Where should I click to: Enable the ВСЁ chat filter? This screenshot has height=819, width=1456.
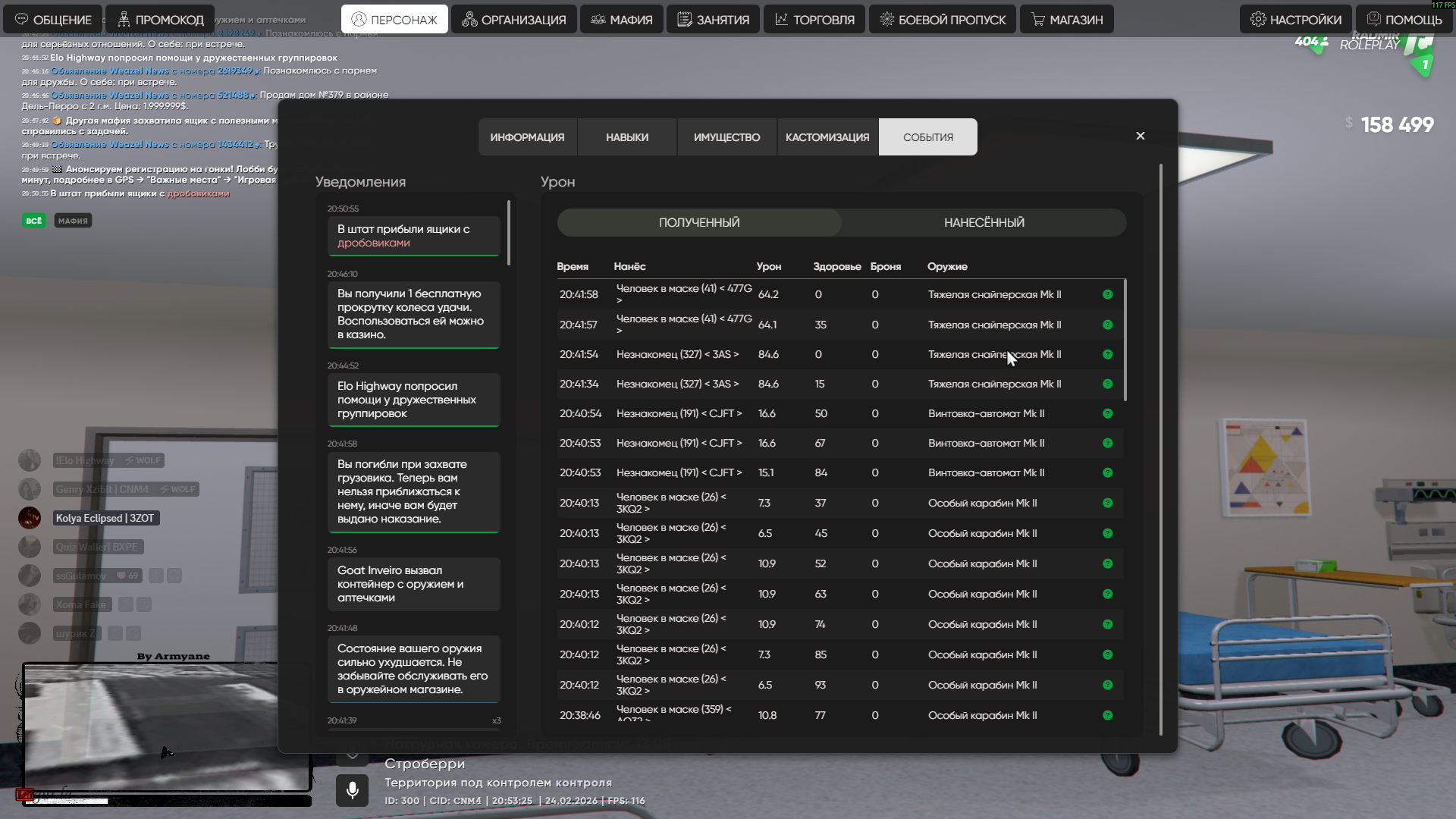coord(33,221)
